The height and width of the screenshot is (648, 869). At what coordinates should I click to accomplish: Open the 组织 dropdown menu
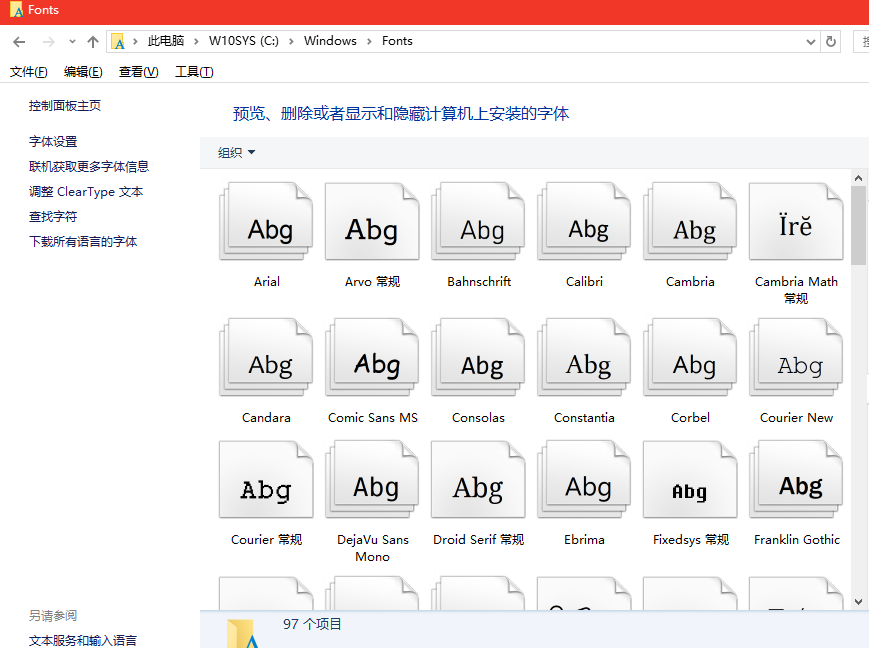pyautogui.click(x=236, y=152)
